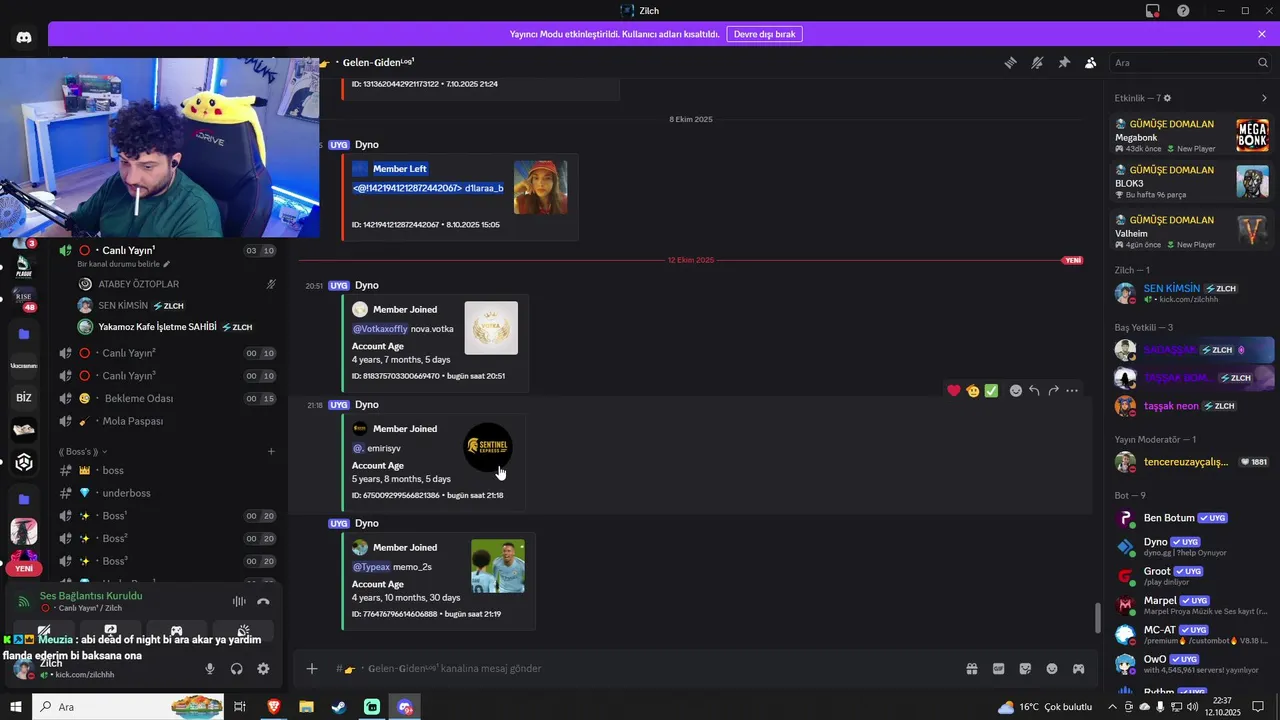Share screen from voice panel
This screenshot has width=1280, height=720.
pyautogui.click(x=110, y=631)
